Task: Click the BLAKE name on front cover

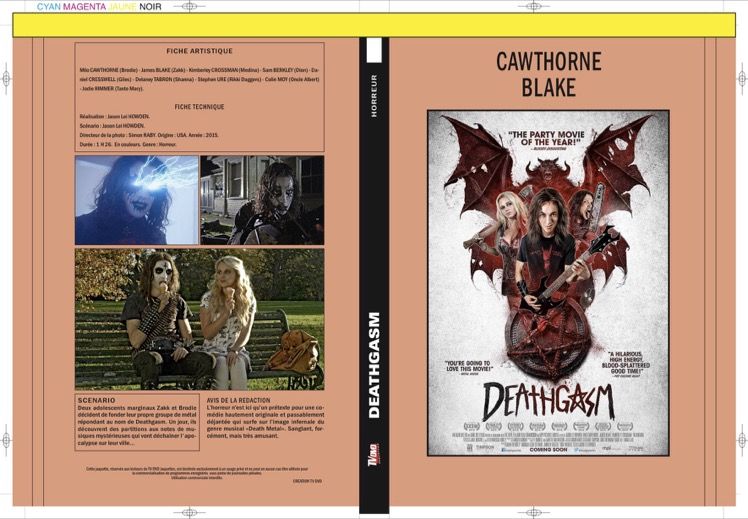Action: coord(549,87)
